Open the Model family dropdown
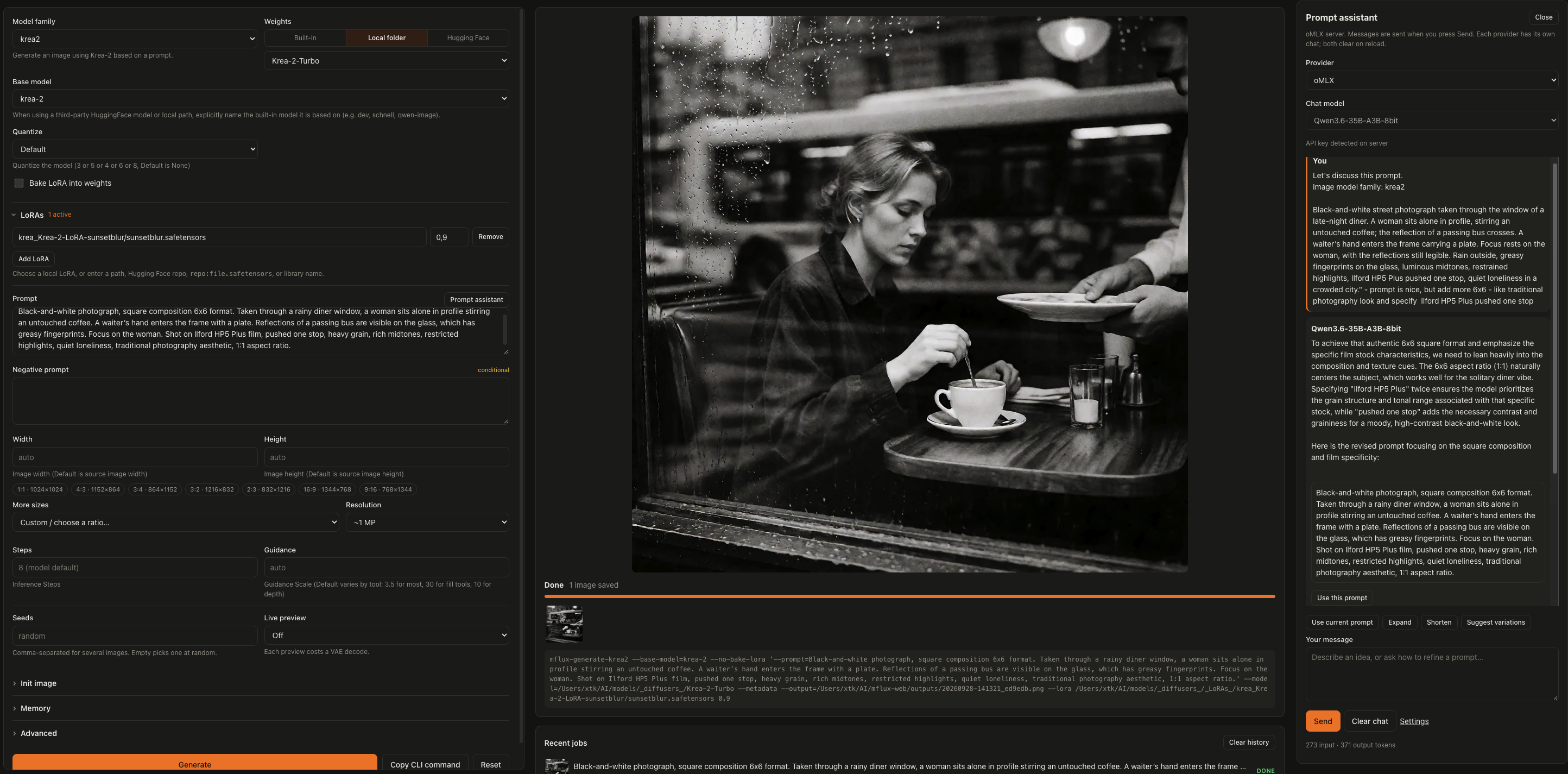Viewport: 1568px width, 774px height. click(x=135, y=39)
